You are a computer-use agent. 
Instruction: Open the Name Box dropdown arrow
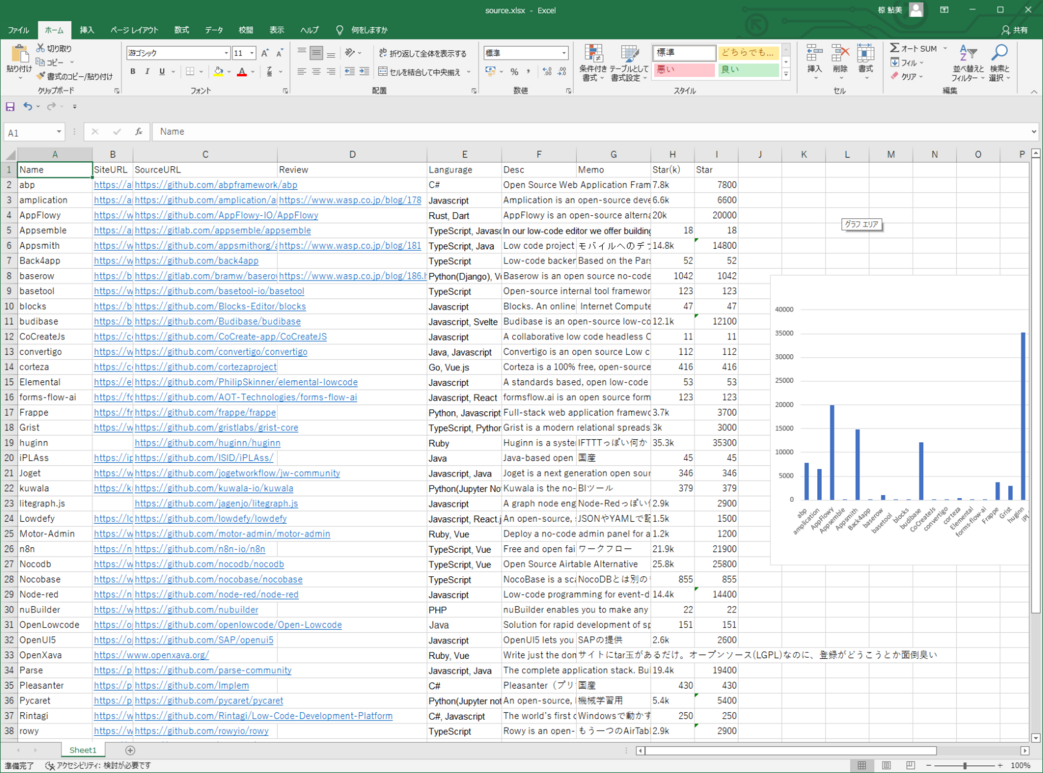pyautogui.click(x=59, y=132)
